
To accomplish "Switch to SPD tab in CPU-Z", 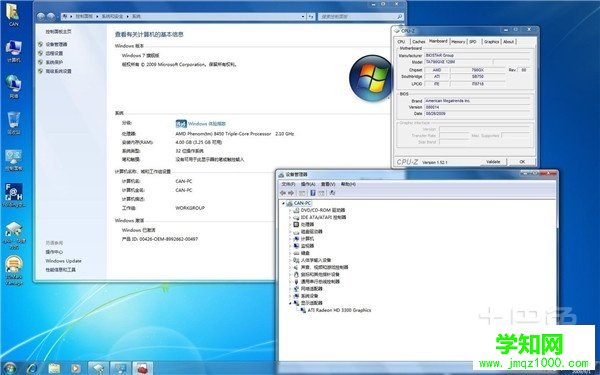I will point(473,42).
